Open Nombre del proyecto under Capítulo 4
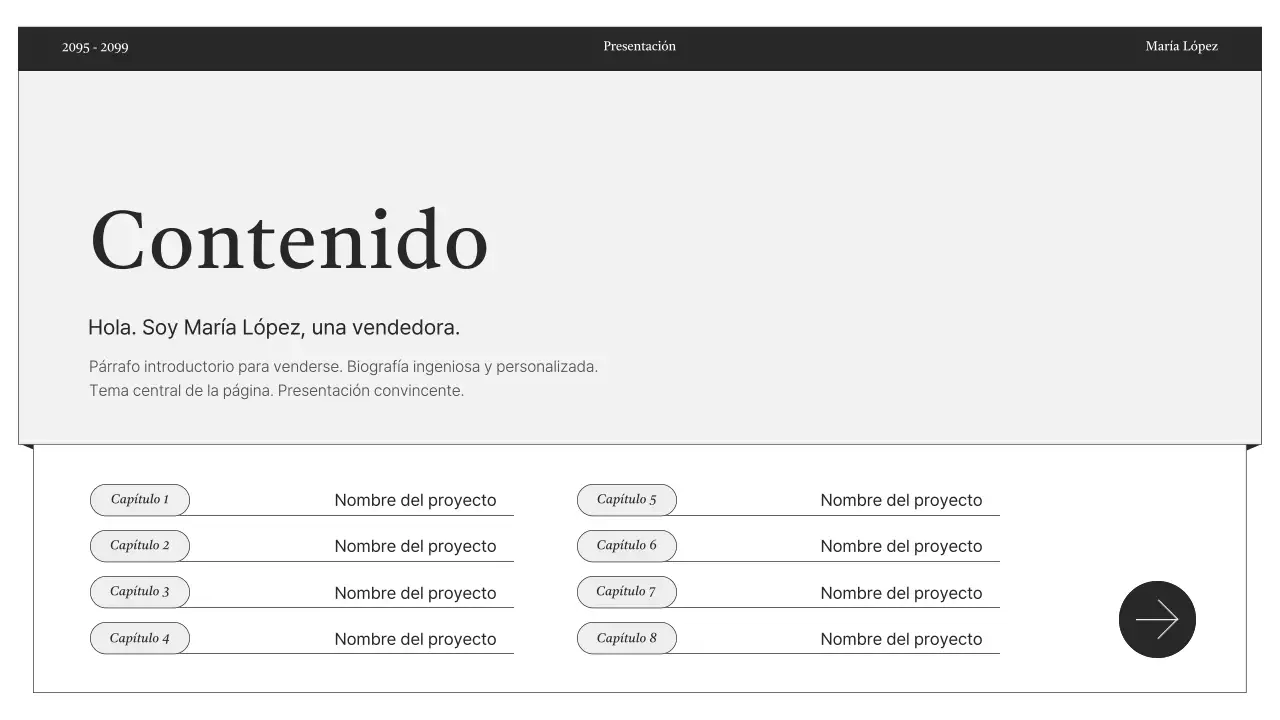The image size is (1280, 720). [x=416, y=638]
